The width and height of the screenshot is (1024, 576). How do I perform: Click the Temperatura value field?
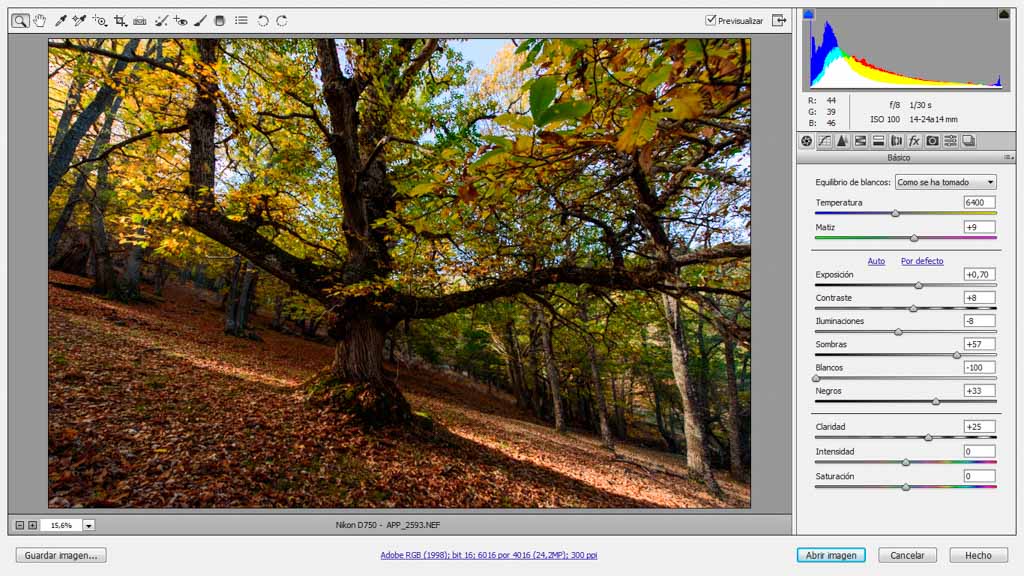pos(979,202)
